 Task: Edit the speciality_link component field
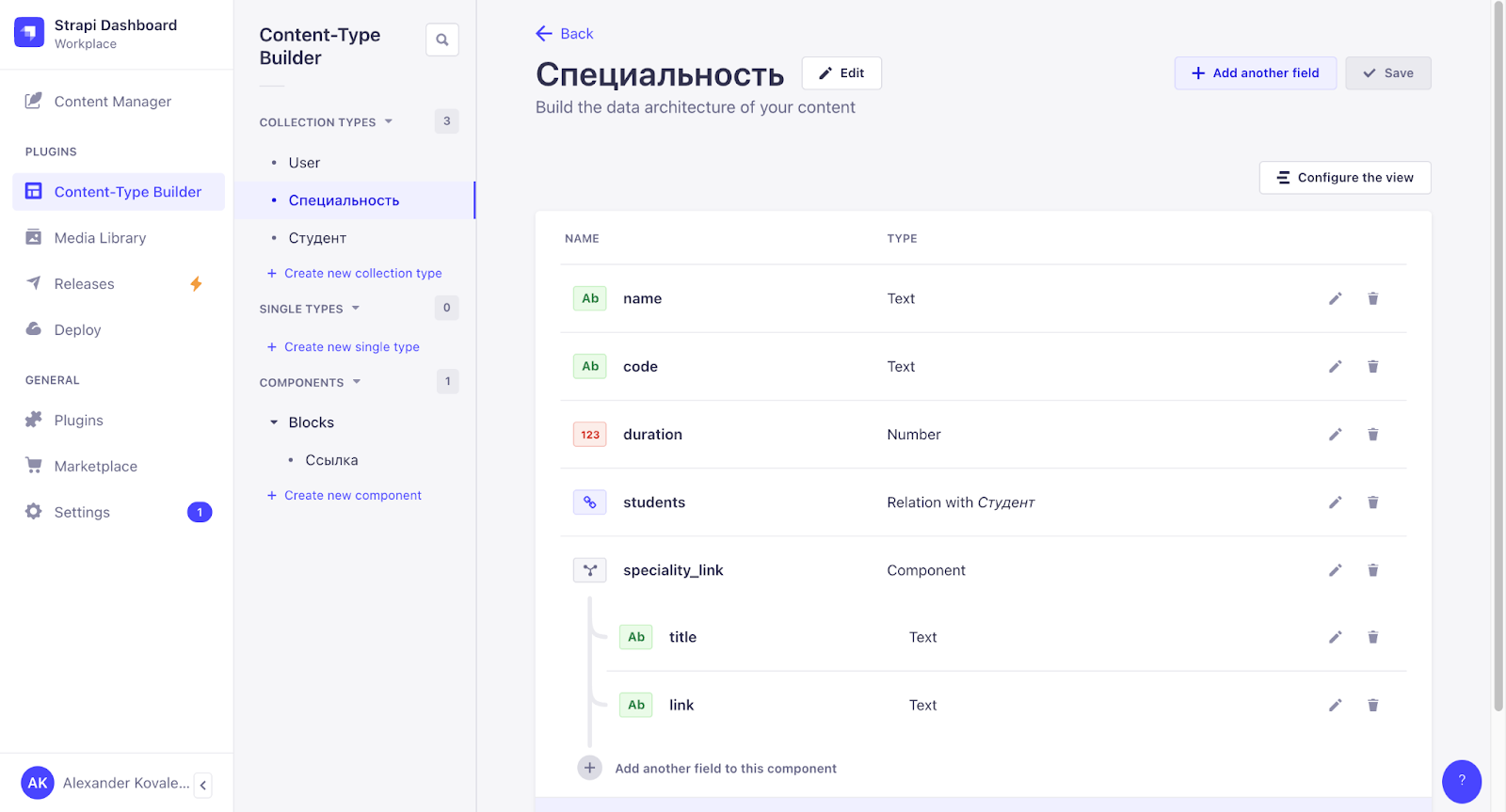[1335, 570]
